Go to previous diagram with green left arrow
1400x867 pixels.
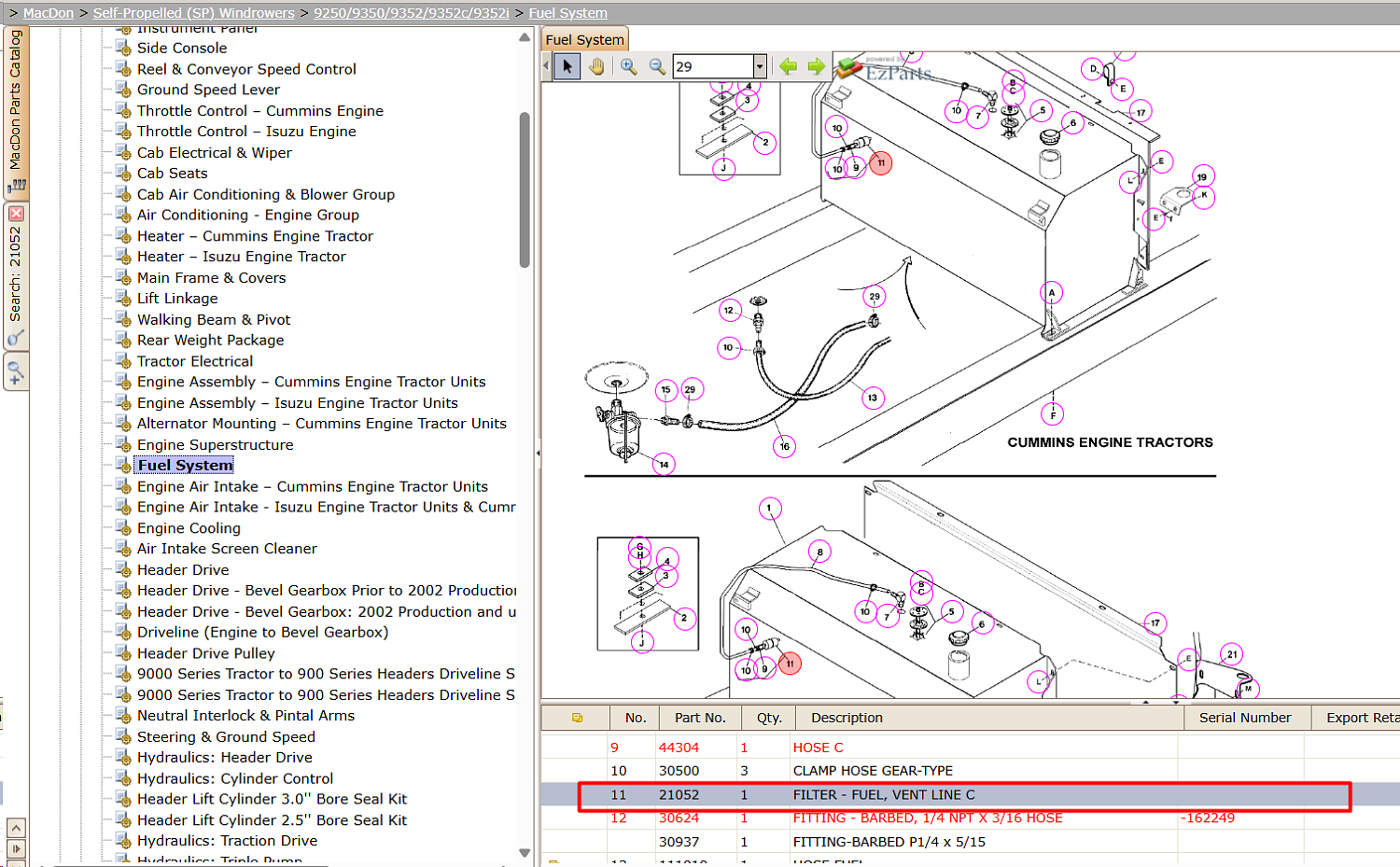pyautogui.click(x=789, y=66)
